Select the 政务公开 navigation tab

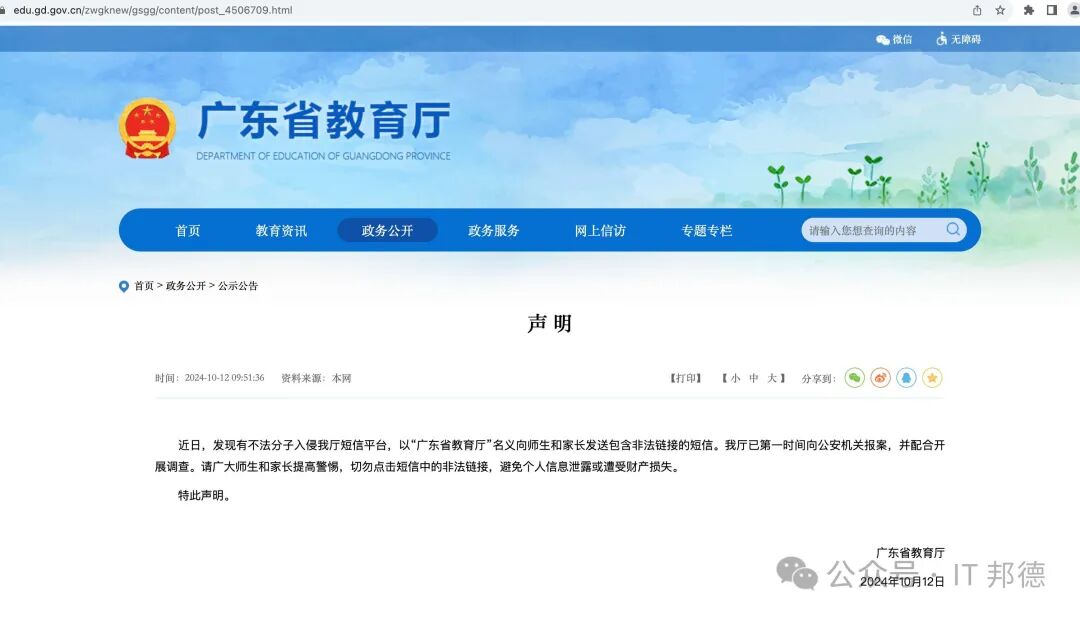(387, 230)
